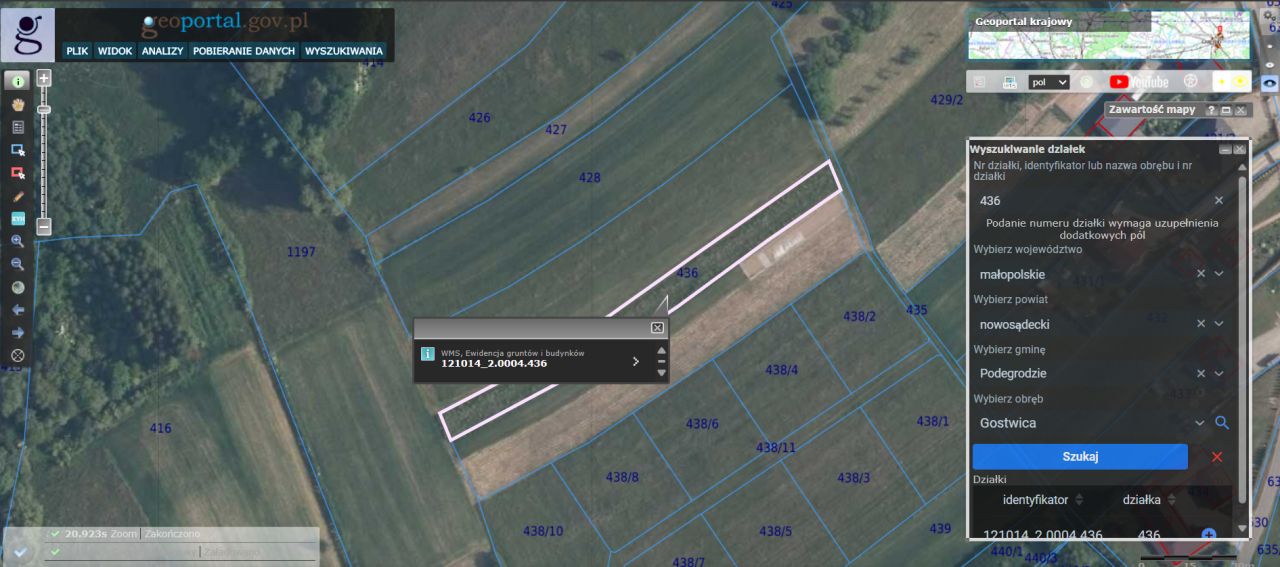Open the ANALIZY menu
The image size is (1280, 567).
click(x=162, y=51)
